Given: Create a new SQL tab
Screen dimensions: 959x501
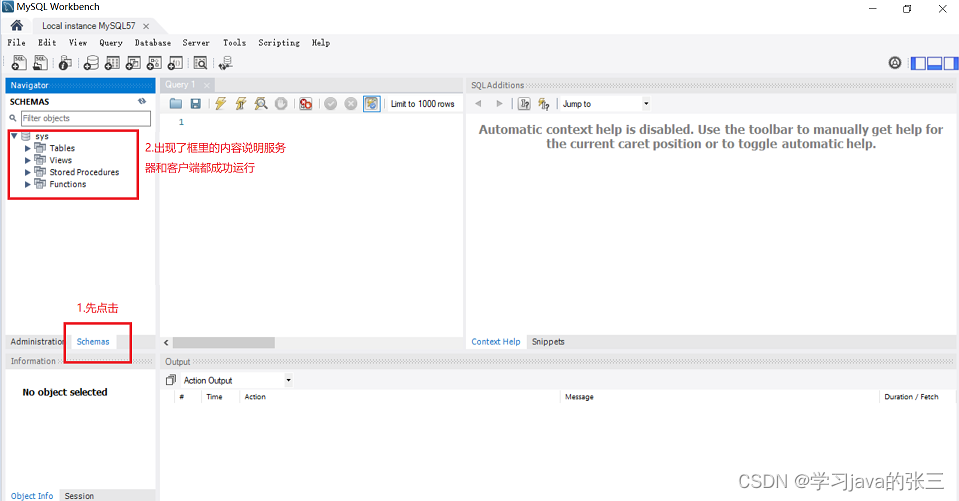Looking at the screenshot, I should click(19, 62).
